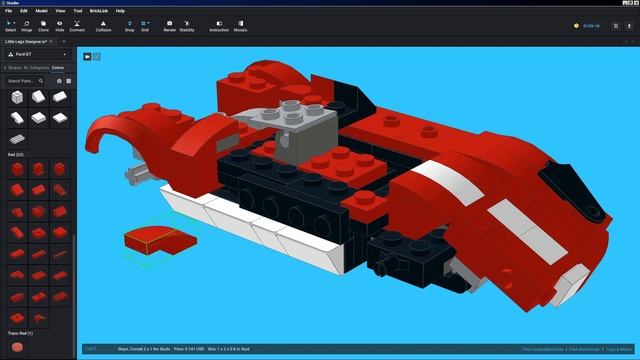Click the light-blue icon beside the camera icon
640x360 pixels.
pos(97,57)
